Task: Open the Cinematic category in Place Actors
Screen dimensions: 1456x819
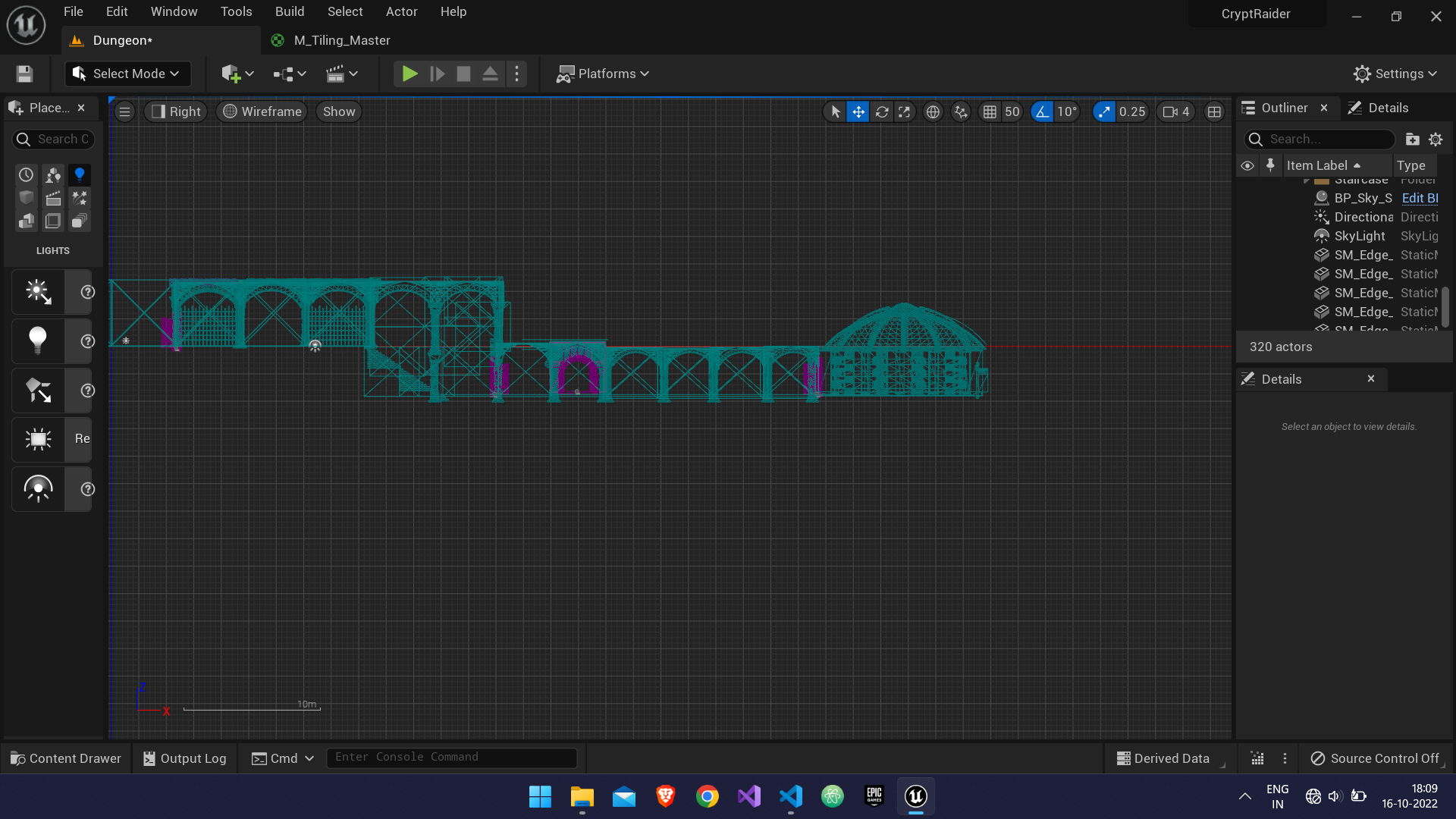Action: [x=52, y=198]
